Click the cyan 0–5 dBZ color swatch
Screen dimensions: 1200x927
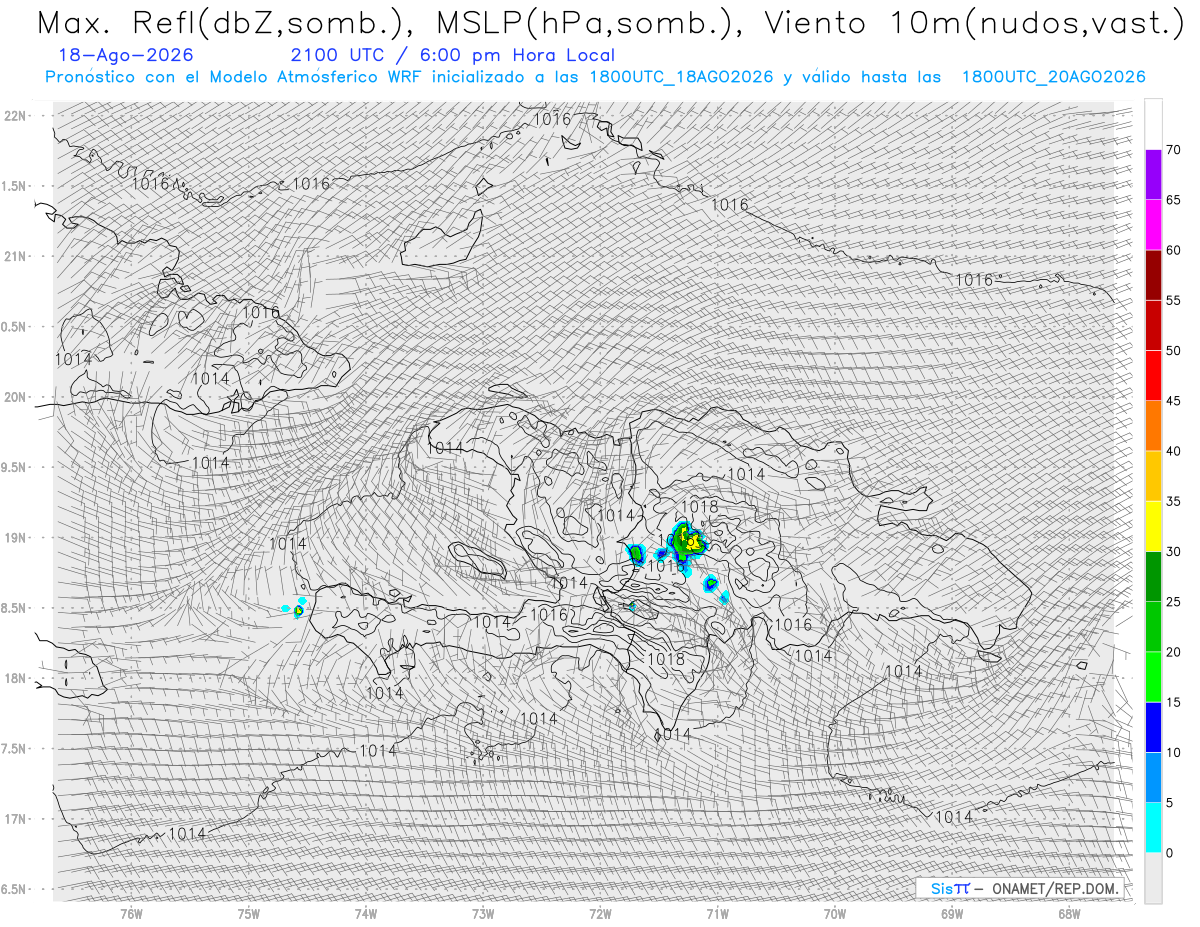[1153, 828]
